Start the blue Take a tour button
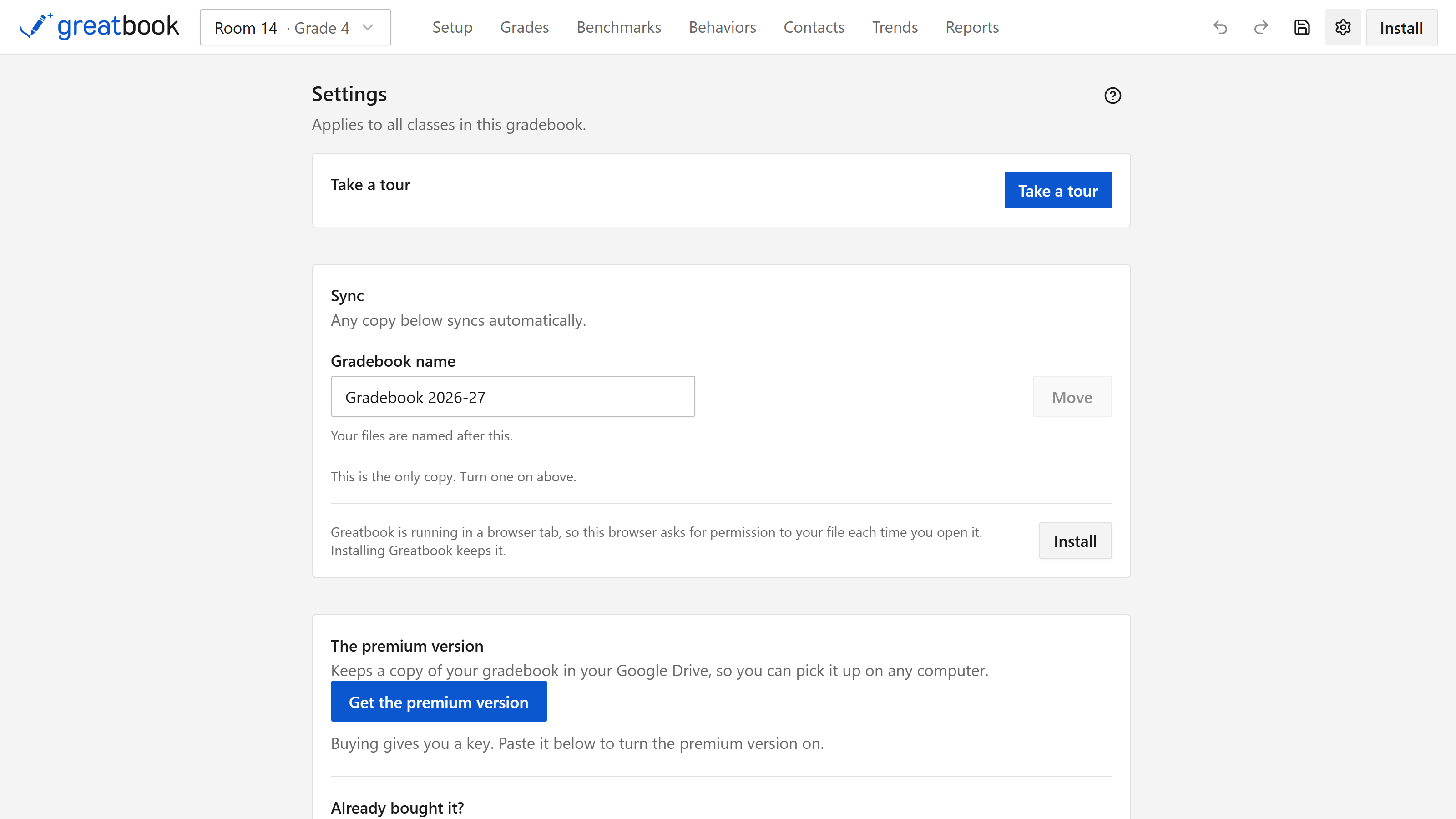The image size is (1456, 819). (x=1057, y=191)
